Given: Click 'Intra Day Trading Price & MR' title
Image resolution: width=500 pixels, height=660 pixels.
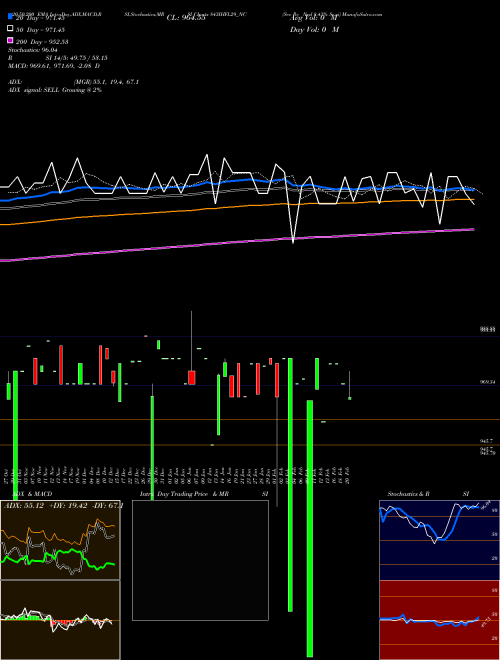Looking at the screenshot, I should click(184, 494).
